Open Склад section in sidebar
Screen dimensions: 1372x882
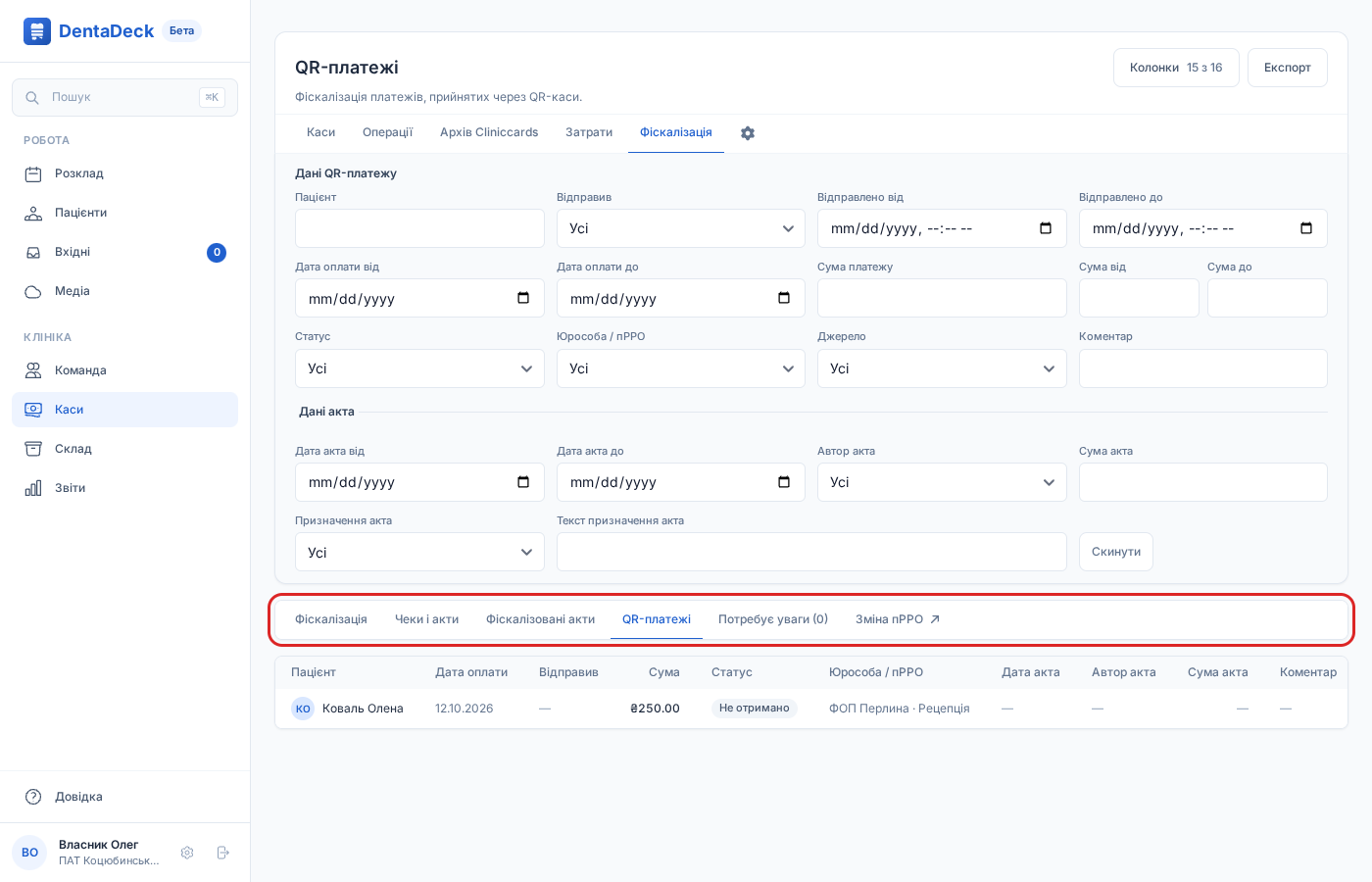[x=124, y=449]
